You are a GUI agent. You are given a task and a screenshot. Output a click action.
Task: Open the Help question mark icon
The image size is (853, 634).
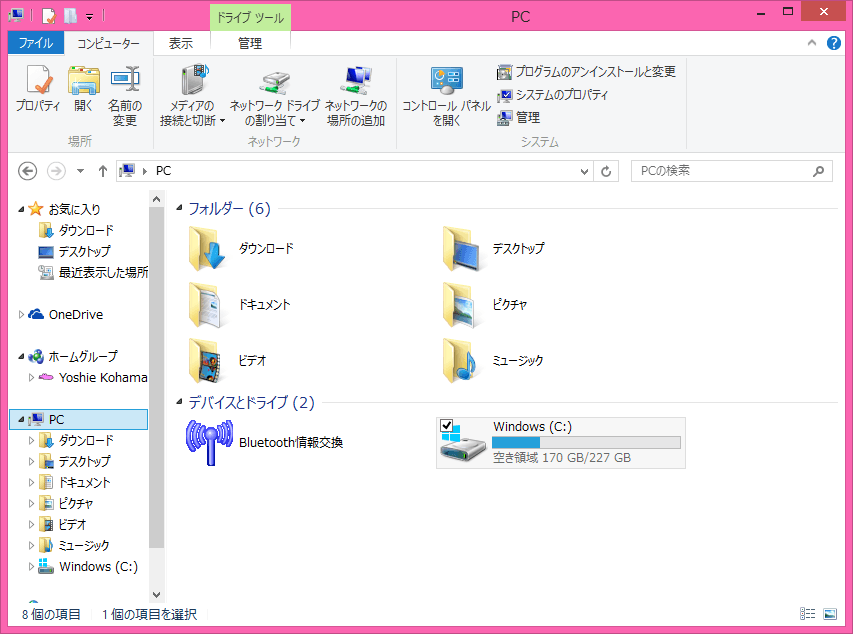pos(834,44)
